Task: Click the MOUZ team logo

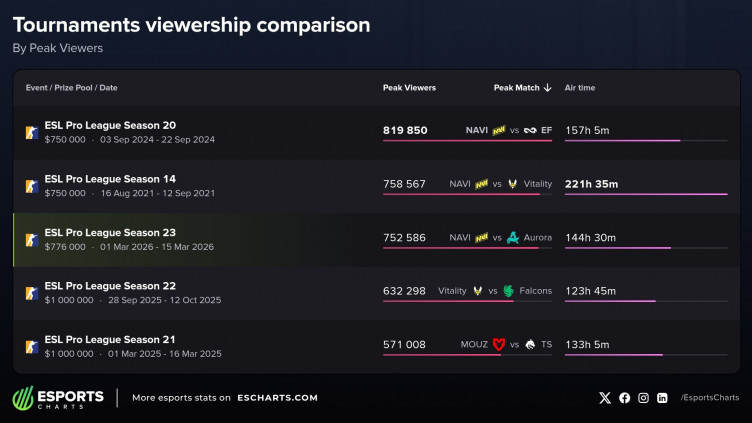Action: (498, 345)
